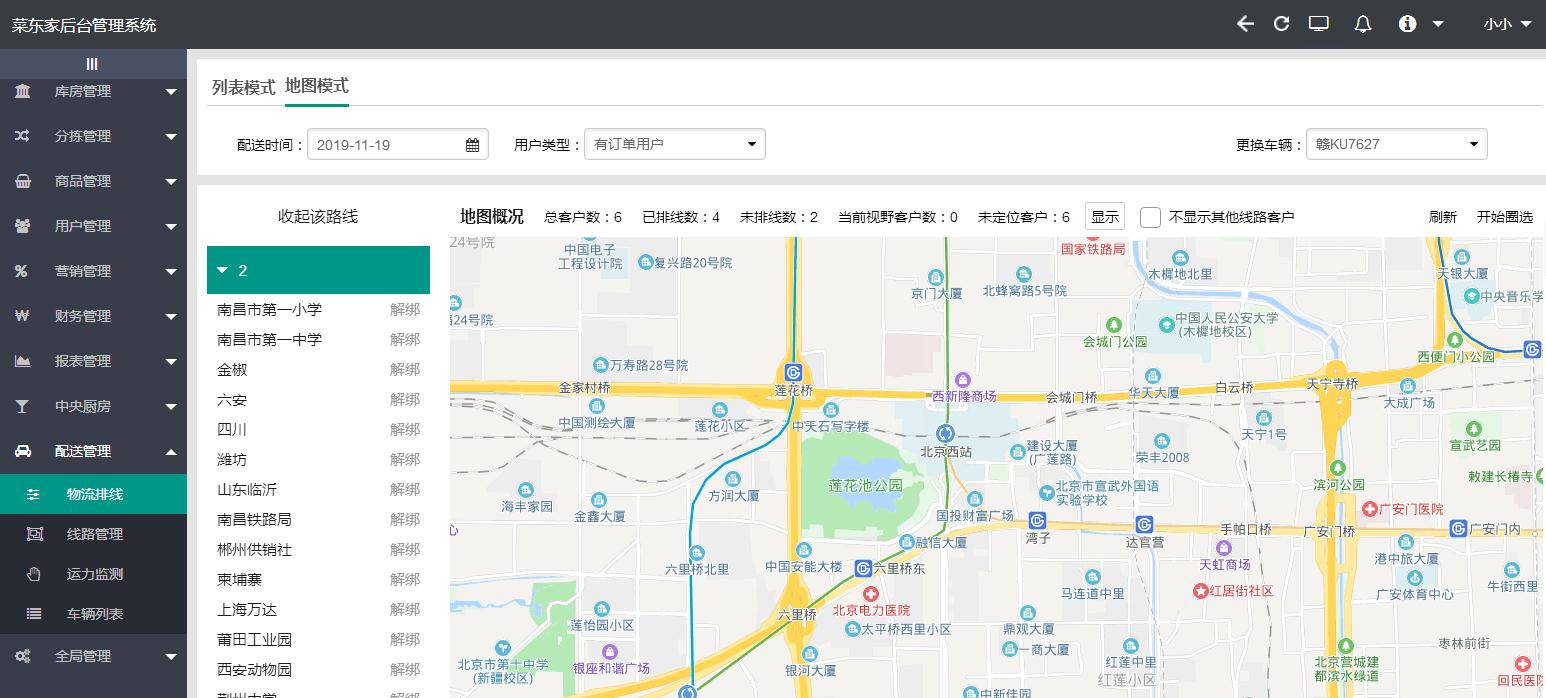Click the refresh icon in the top bar

[x=1281, y=23]
